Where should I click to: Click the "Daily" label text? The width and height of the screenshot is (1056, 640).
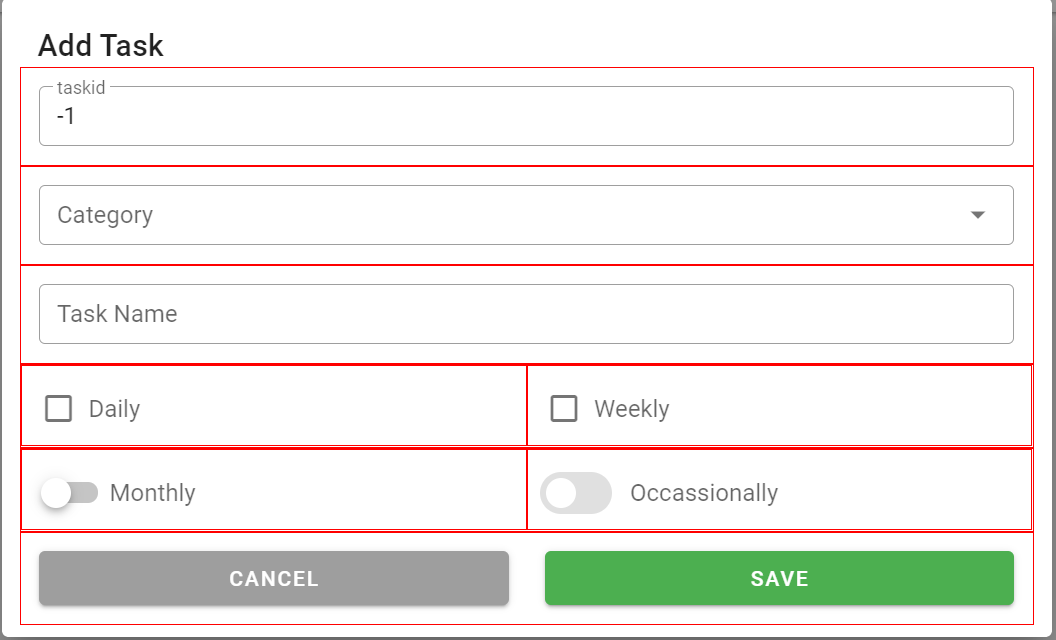click(114, 409)
